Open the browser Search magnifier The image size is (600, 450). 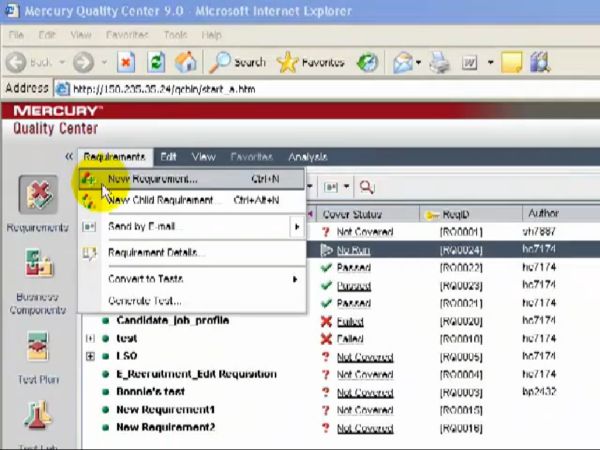(237, 62)
